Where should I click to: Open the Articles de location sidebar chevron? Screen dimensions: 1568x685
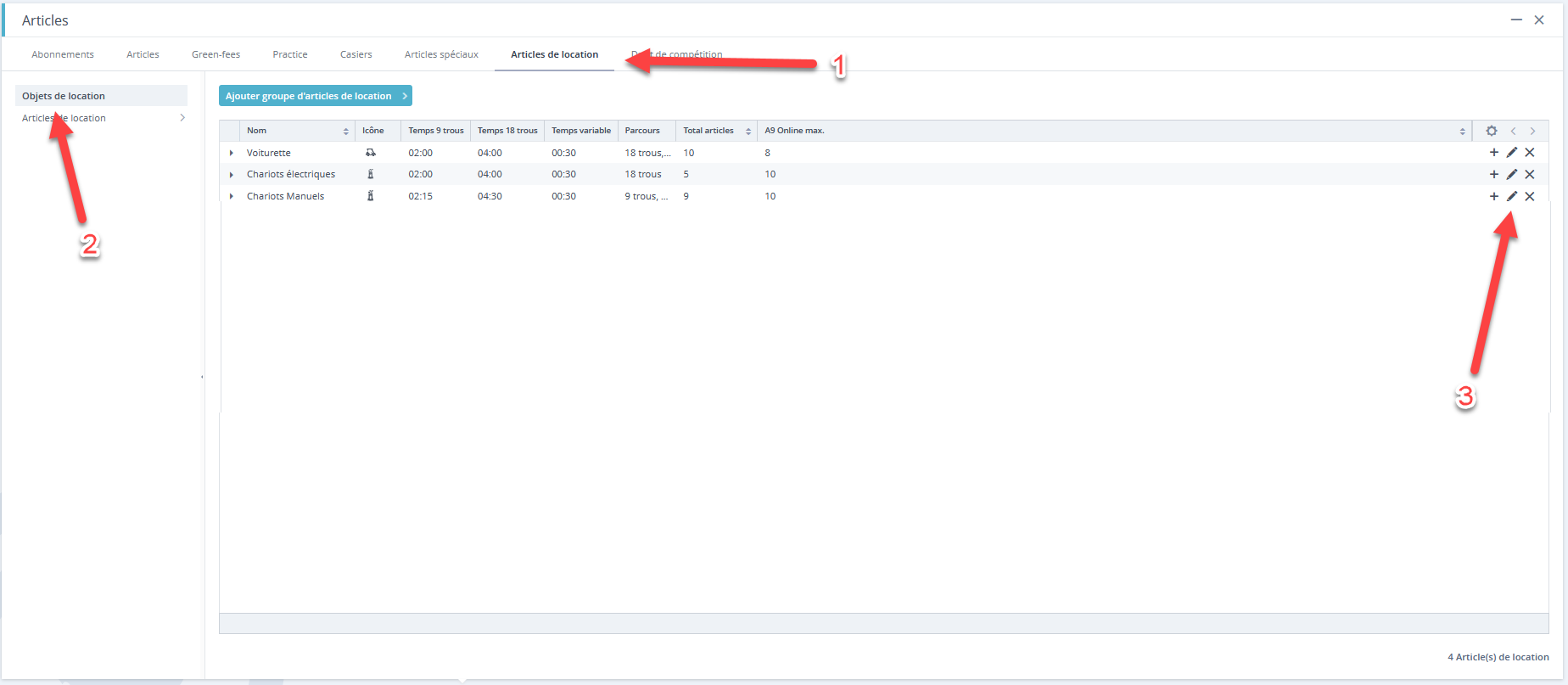pos(182,118)
